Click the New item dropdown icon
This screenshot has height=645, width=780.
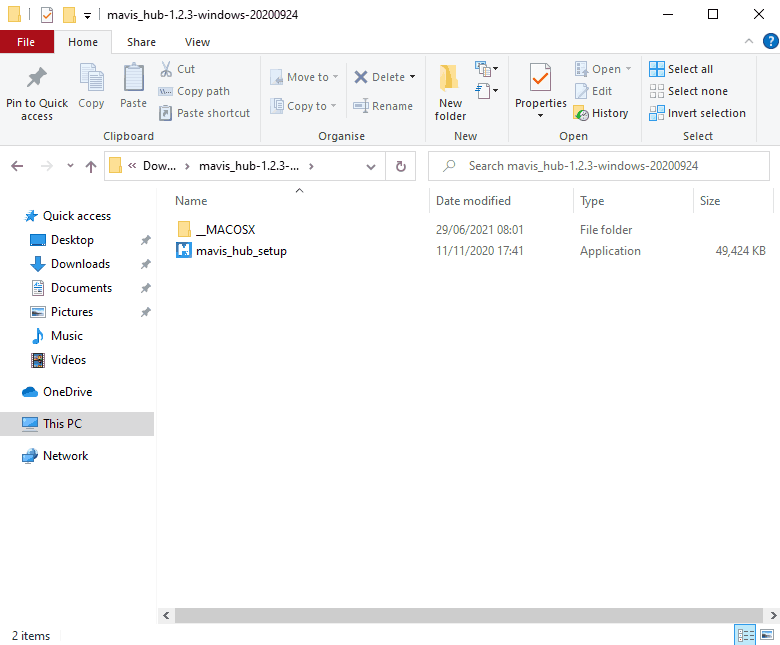pyautogui.click(x=487, y=69)
